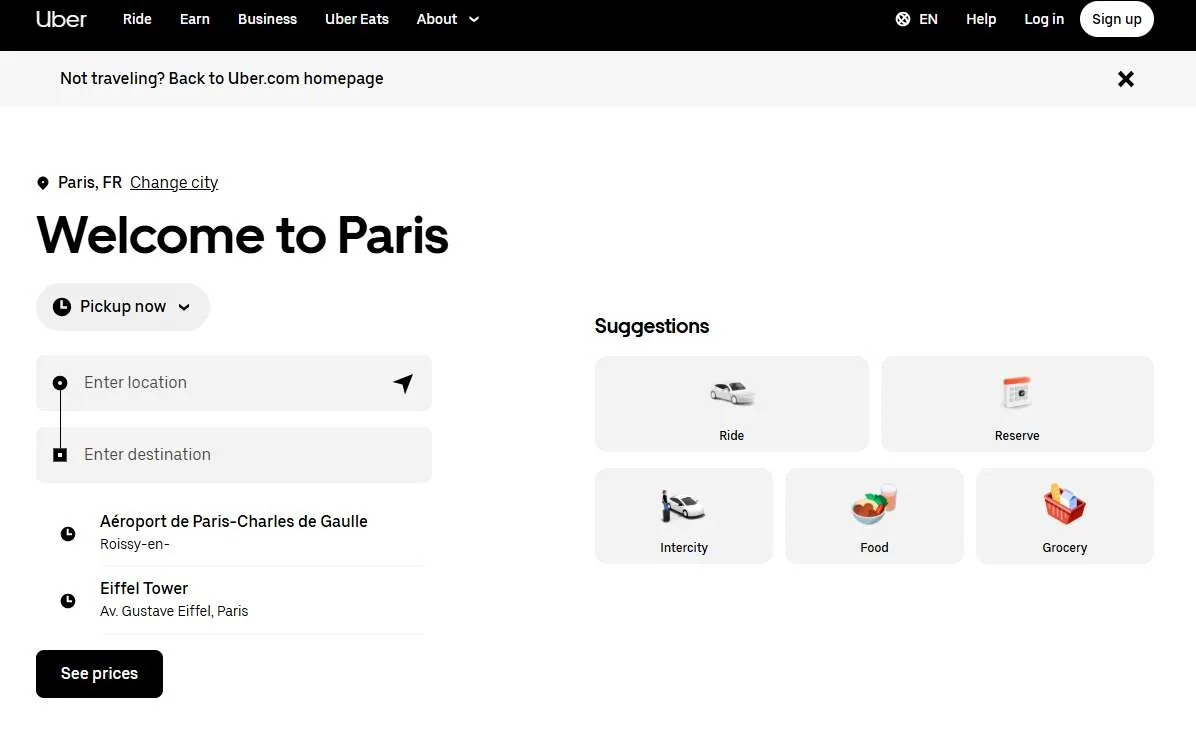1196x735 pixels.
Task: Open the Help page link
Action: 981,19
